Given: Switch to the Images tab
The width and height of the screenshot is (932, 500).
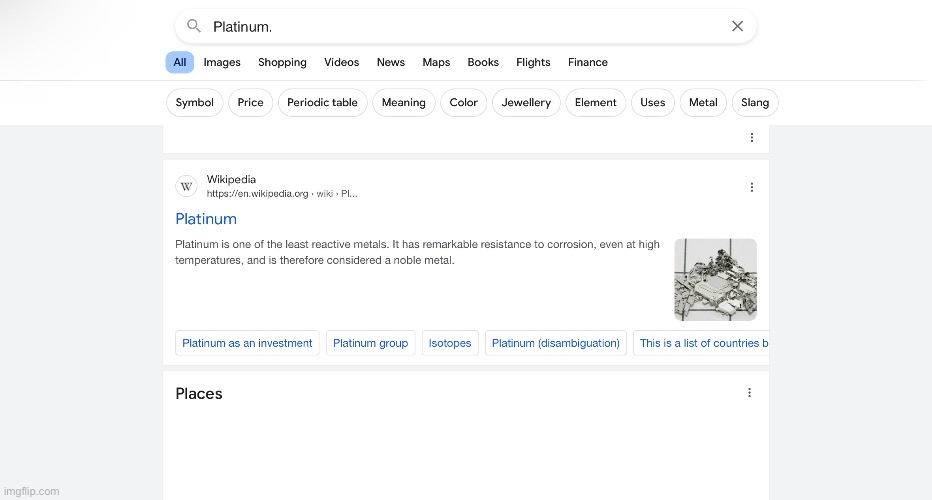Looking at the screenshot, I should (x=222, y=62).
